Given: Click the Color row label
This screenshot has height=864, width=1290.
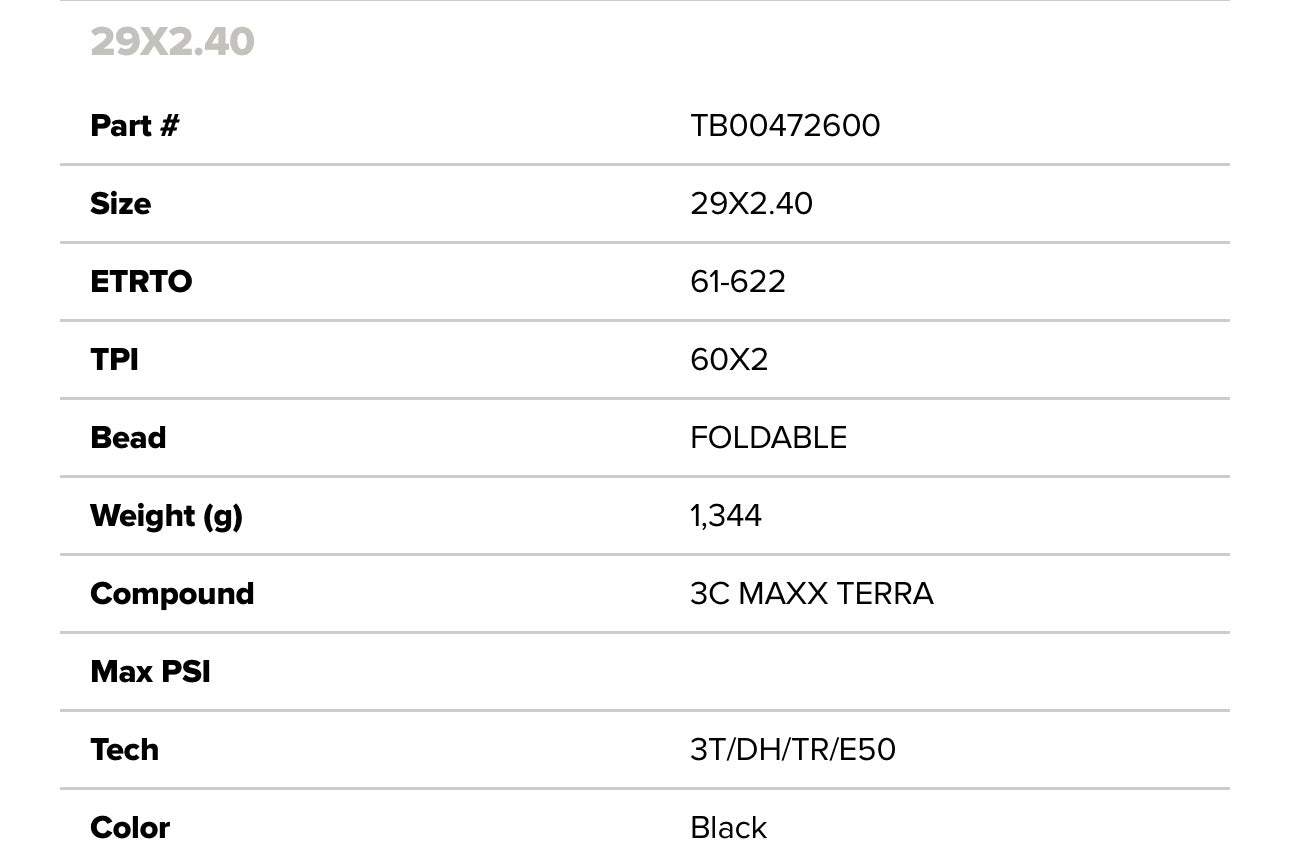Looking at the screenshot, I should pos(130,828).
